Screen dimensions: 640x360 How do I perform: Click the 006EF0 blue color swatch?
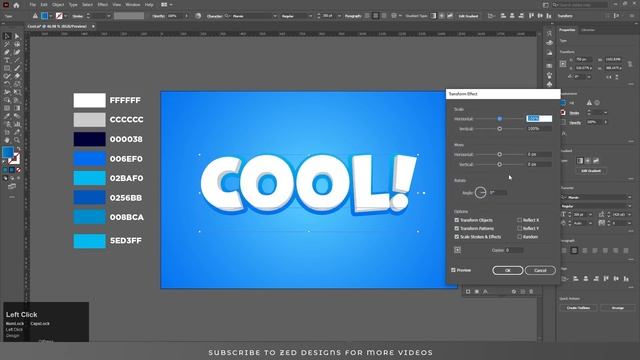[x=89, y=158]
